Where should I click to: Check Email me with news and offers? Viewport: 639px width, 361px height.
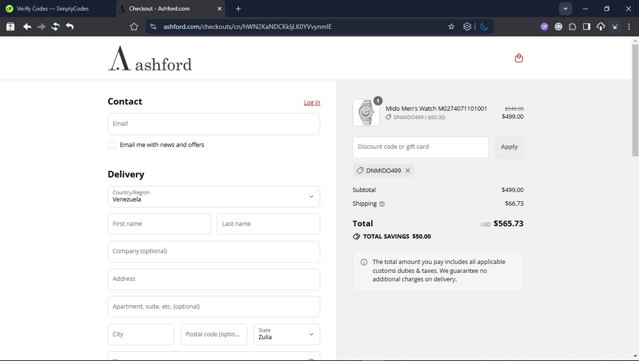pyautogui.click(x=112, y=145)
